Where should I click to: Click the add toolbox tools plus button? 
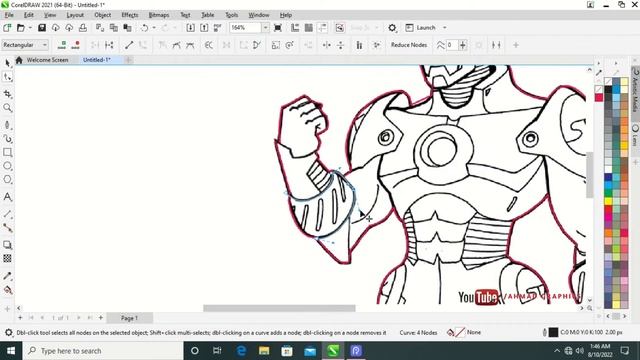click(x=7, y=309)
